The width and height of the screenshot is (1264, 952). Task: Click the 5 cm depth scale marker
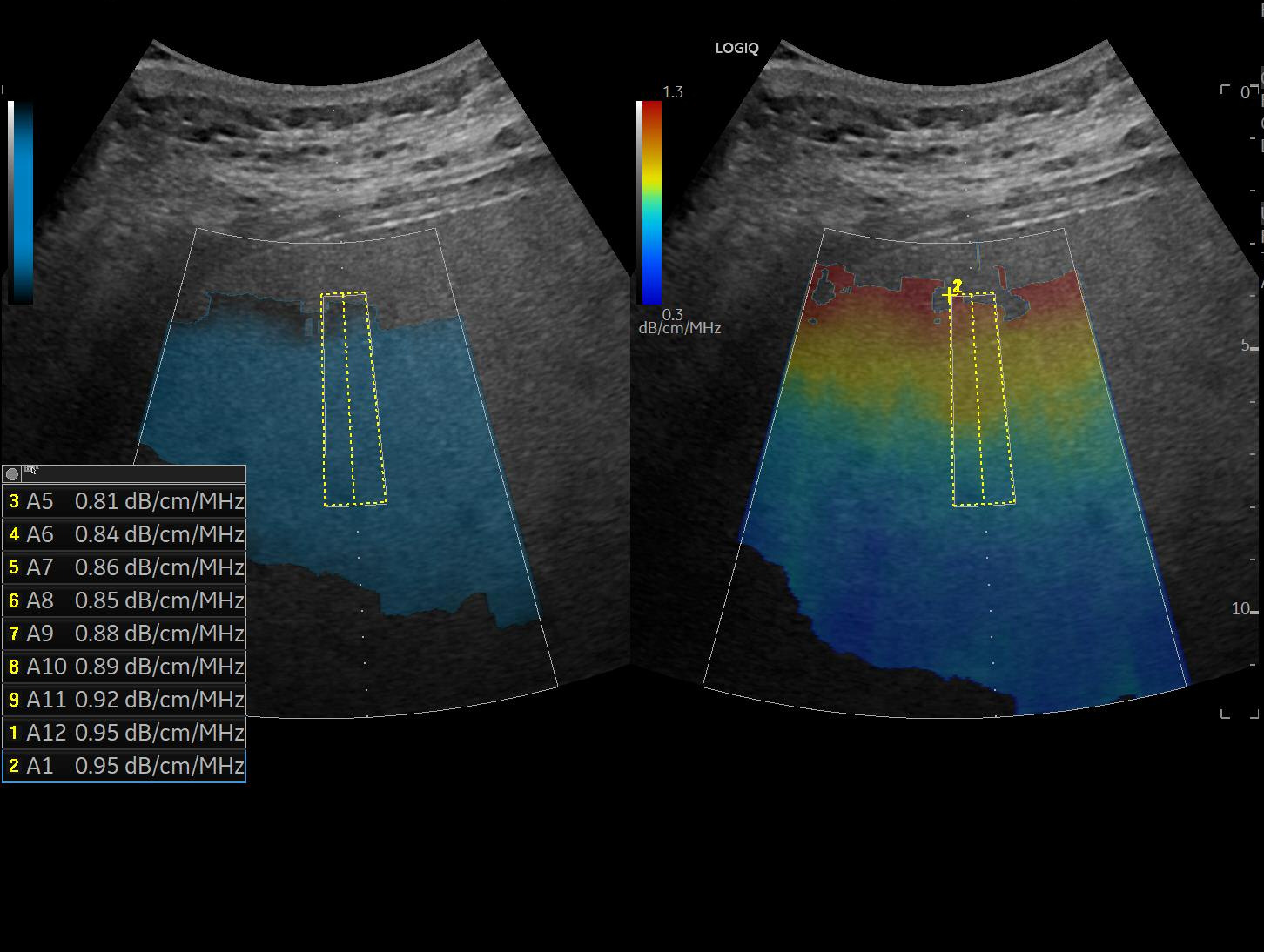[x=1246, y=345]
